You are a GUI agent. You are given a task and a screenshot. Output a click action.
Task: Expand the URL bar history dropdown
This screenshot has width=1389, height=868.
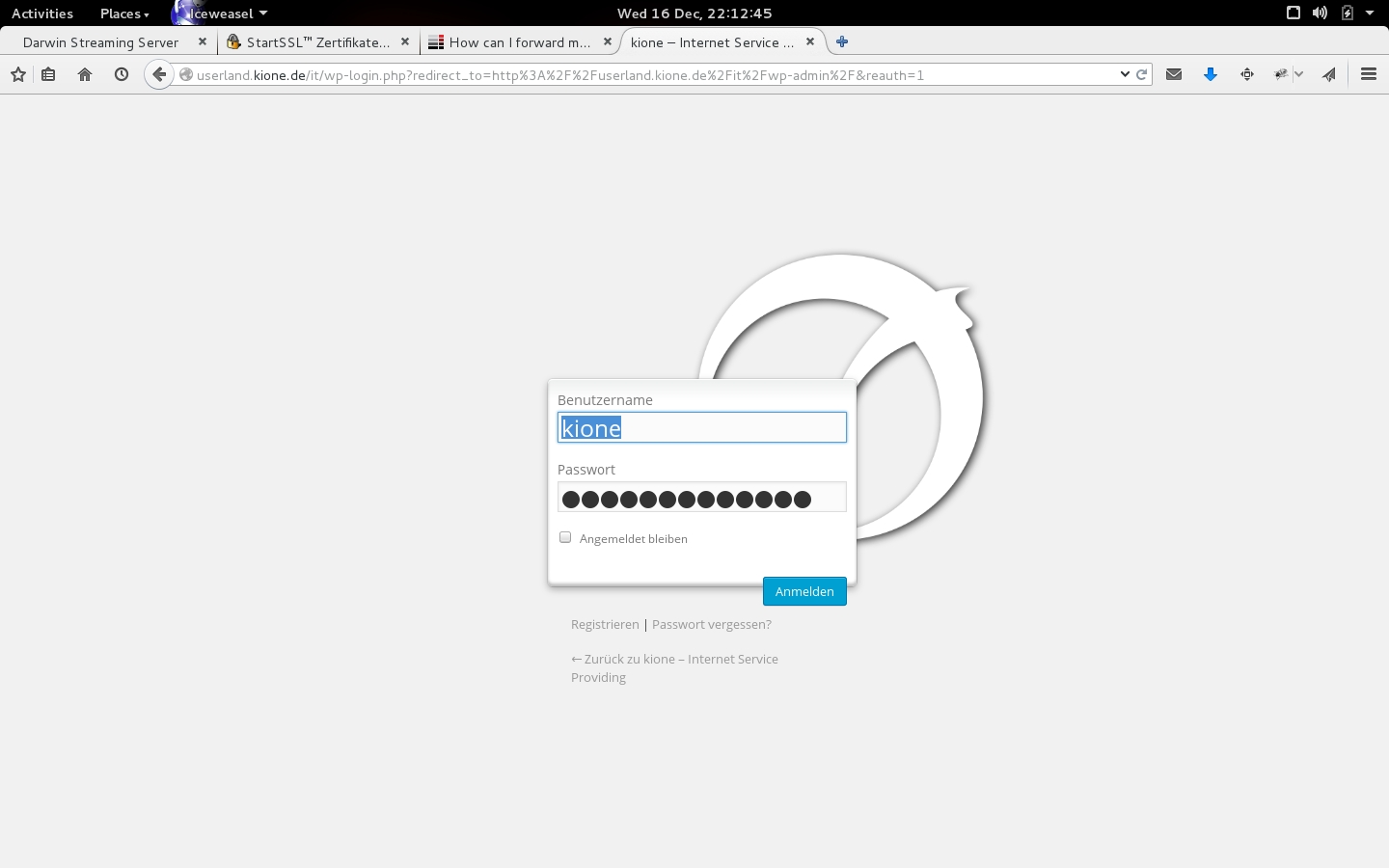tap(1125, 74)
